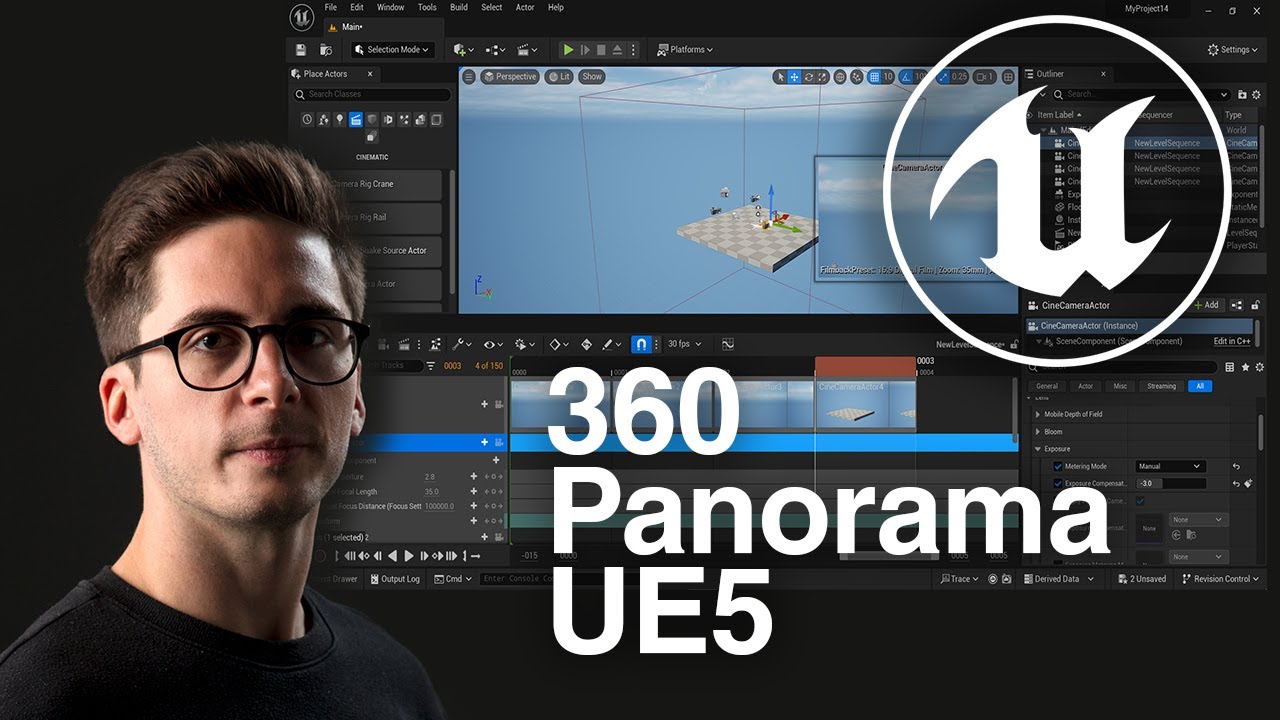Viewport: 1280px width, 720px height.
Task: Open the Build menu
Action: tap(459, 7)
